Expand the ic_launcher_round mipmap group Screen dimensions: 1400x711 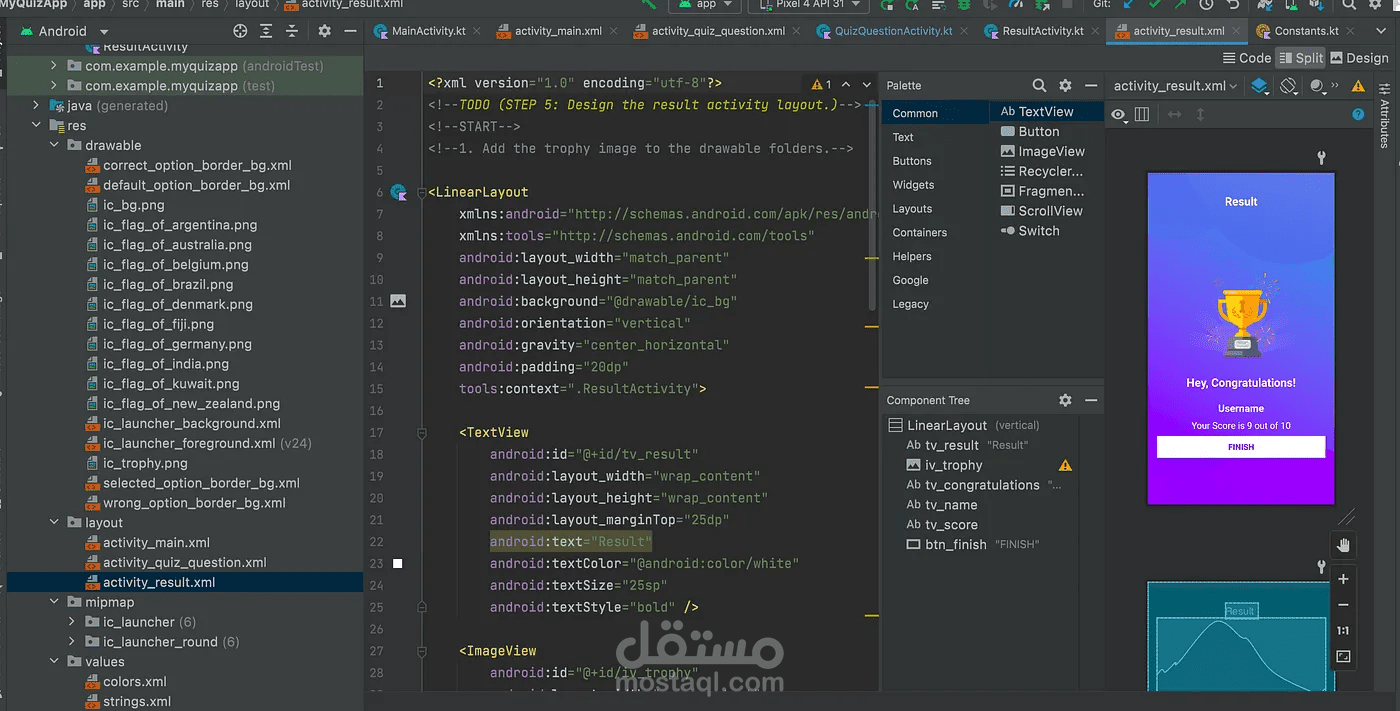point(72,642)
